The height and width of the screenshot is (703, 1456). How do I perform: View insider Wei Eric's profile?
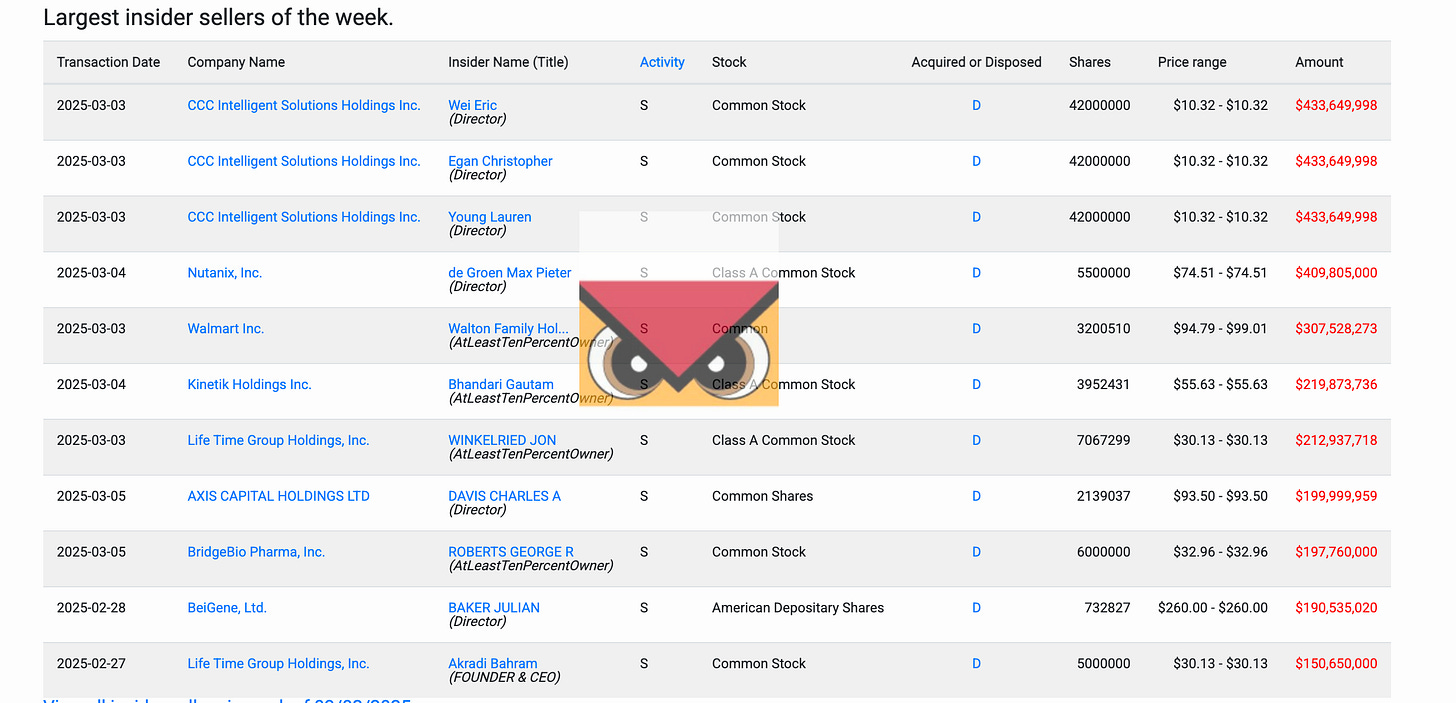point(473,105)
